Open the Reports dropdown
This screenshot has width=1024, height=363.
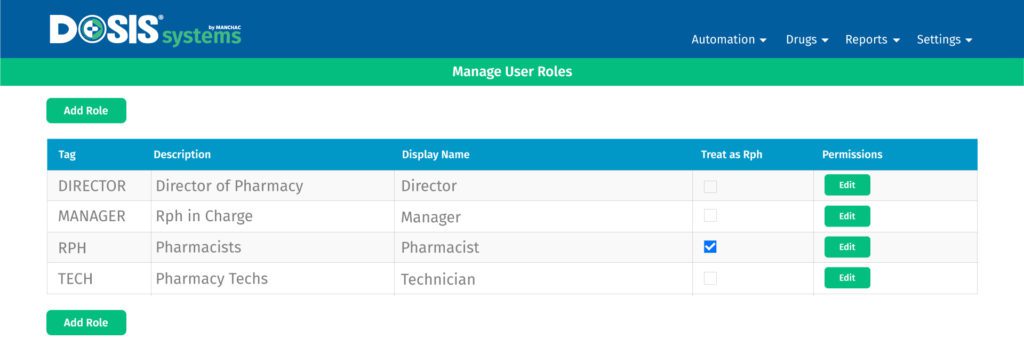tap(872, 40)
